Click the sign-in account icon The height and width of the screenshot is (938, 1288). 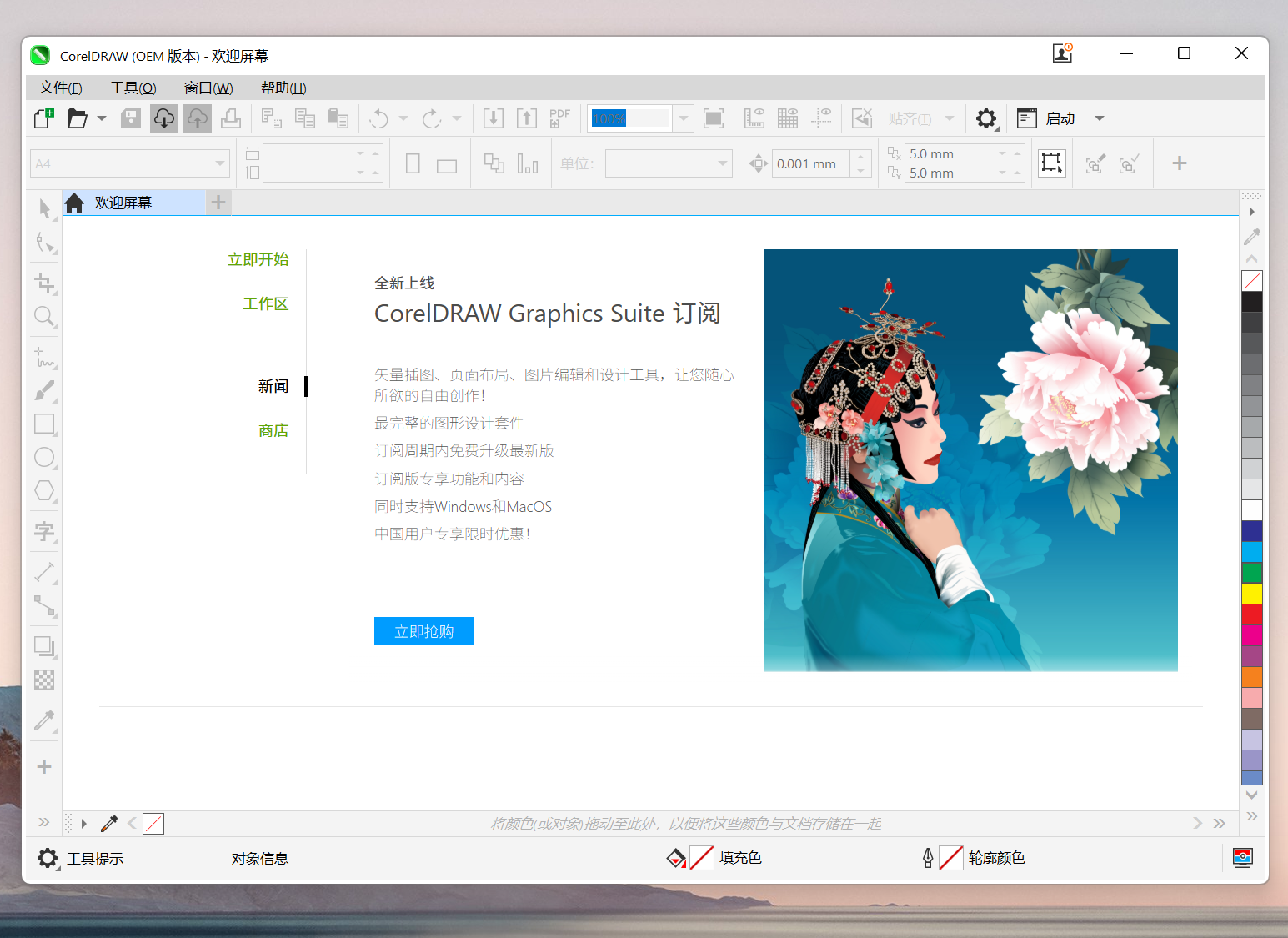click(1062, 53)
